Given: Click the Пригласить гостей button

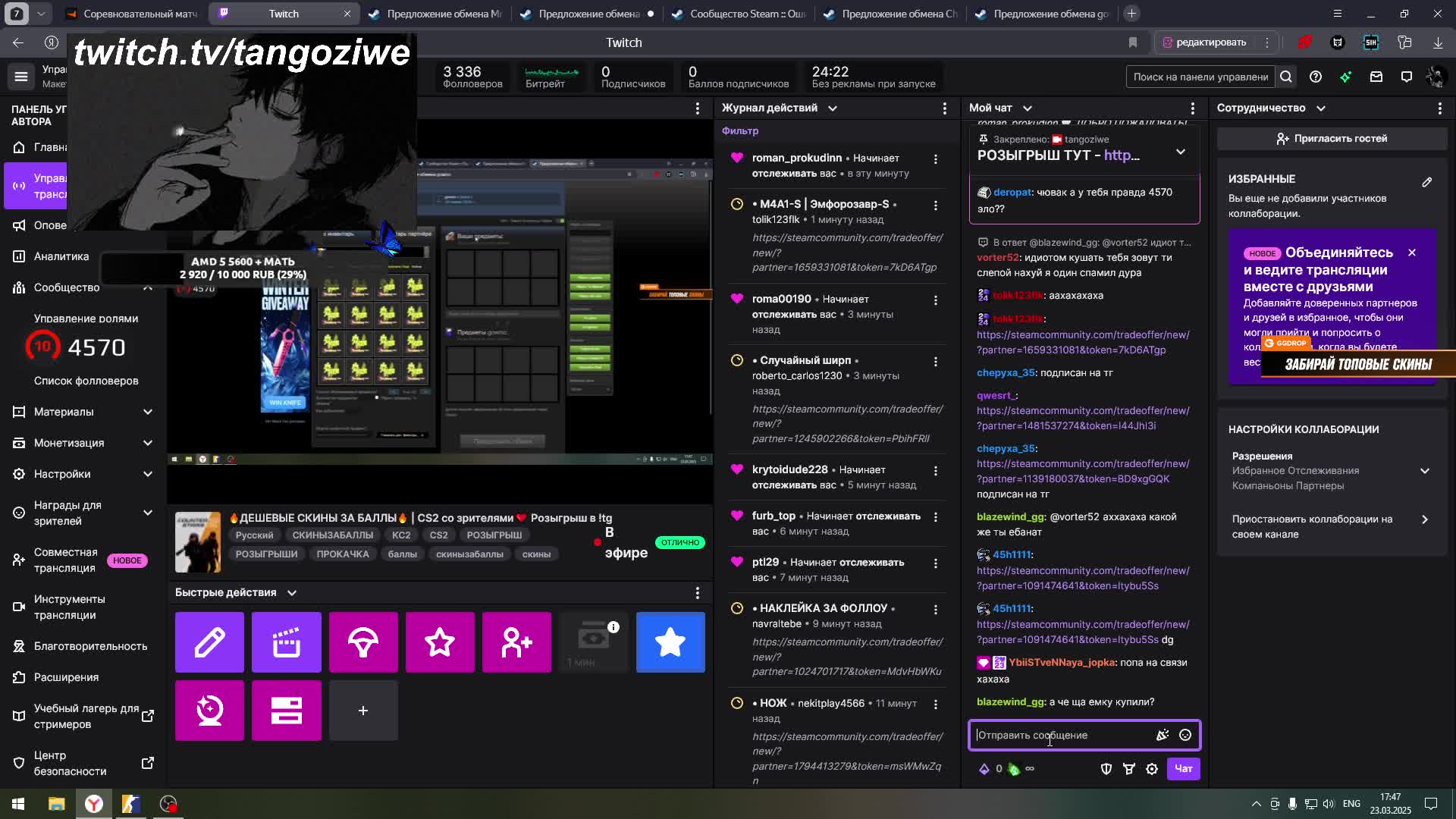Looking at the screenshot, I should pos(1332,139).
